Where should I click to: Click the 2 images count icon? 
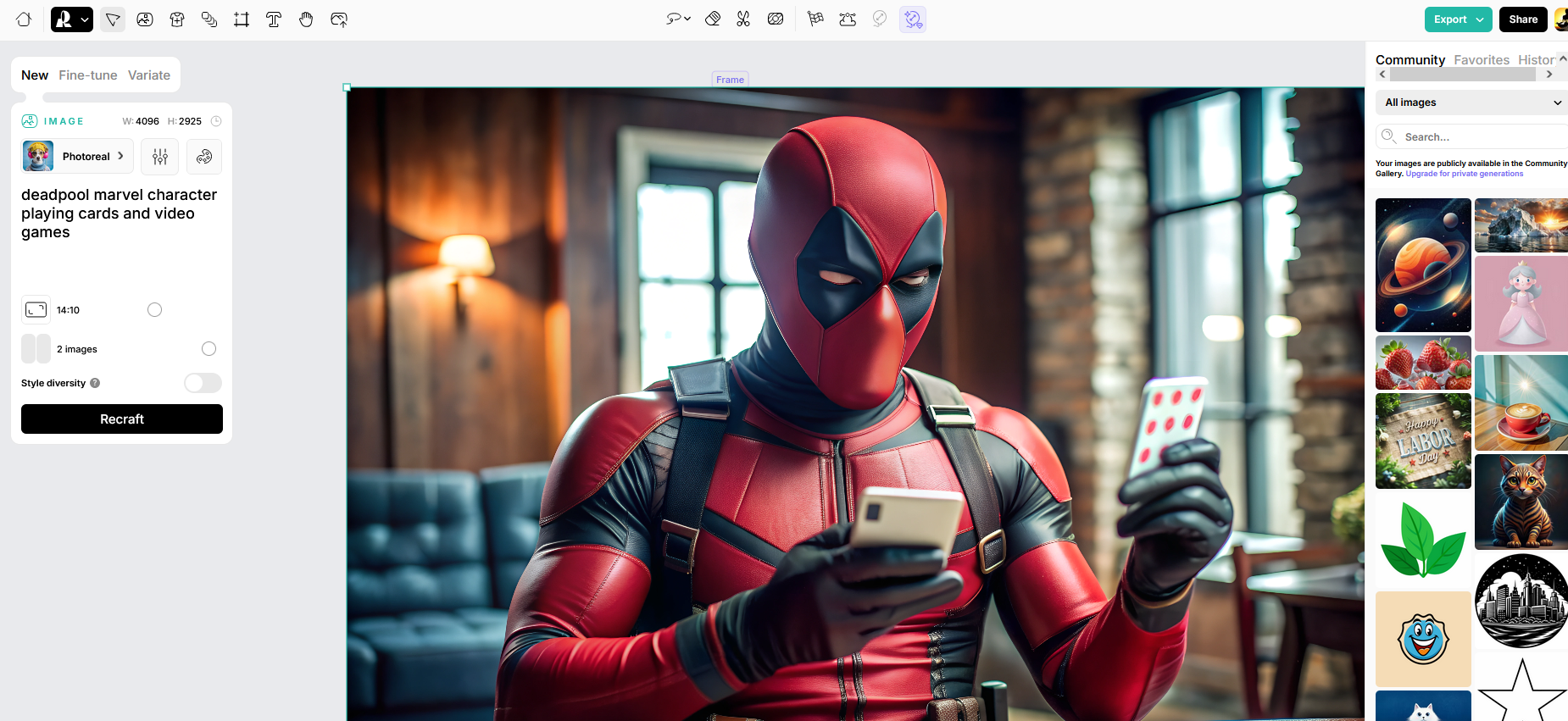[36, 349]
